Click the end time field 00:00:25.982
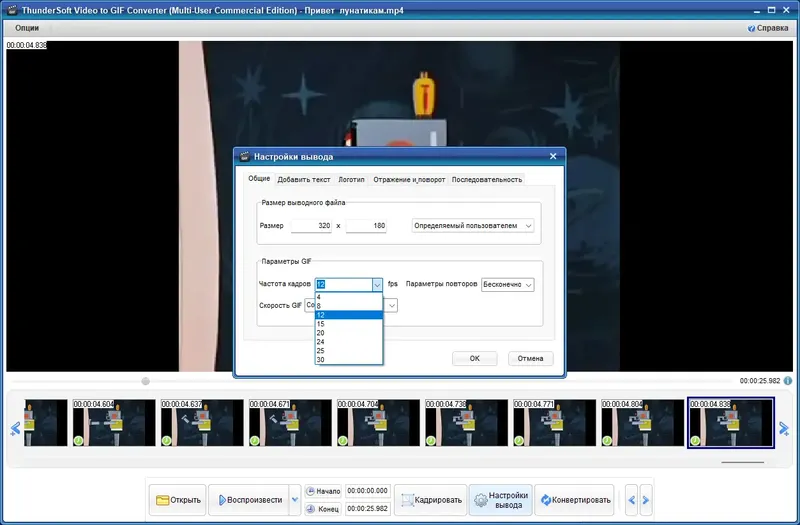This screenshot has width=800, height=525. (x=367, y=509)
